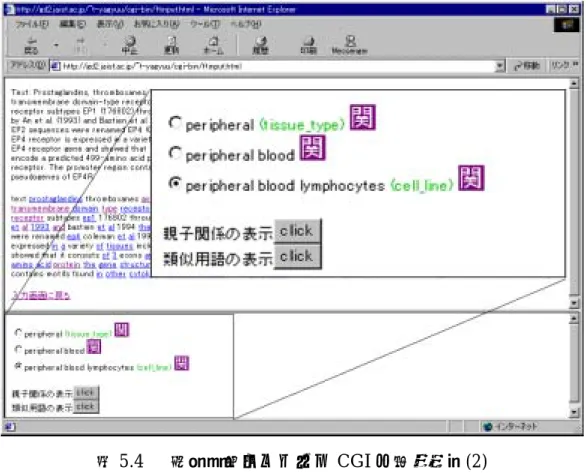586x473 pixels.
Task: Open the ツール(T) menu
Action: [205, 24]
